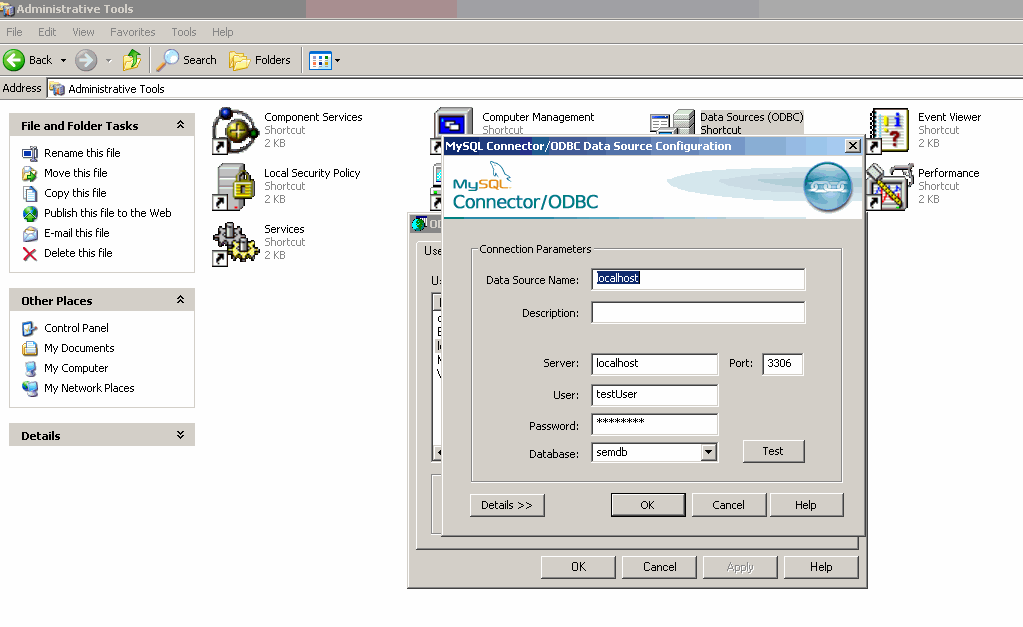Click Publish this file to the Web
This screenshot has height=627, width=1023.
(x=108, y=213)
